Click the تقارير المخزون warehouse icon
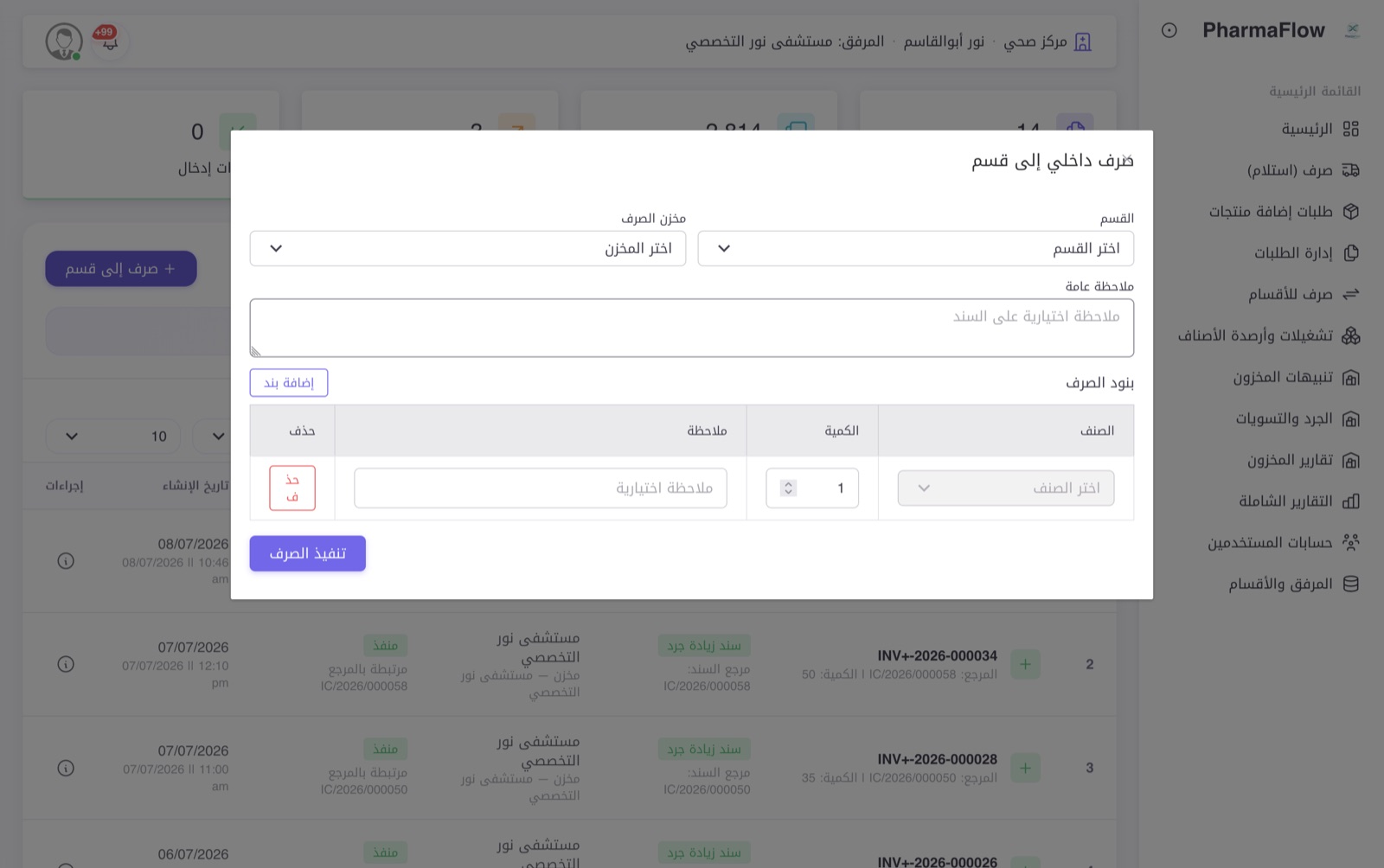Screen dimensions: 1384x868 pyautogui.click(x=1350, y=460)
